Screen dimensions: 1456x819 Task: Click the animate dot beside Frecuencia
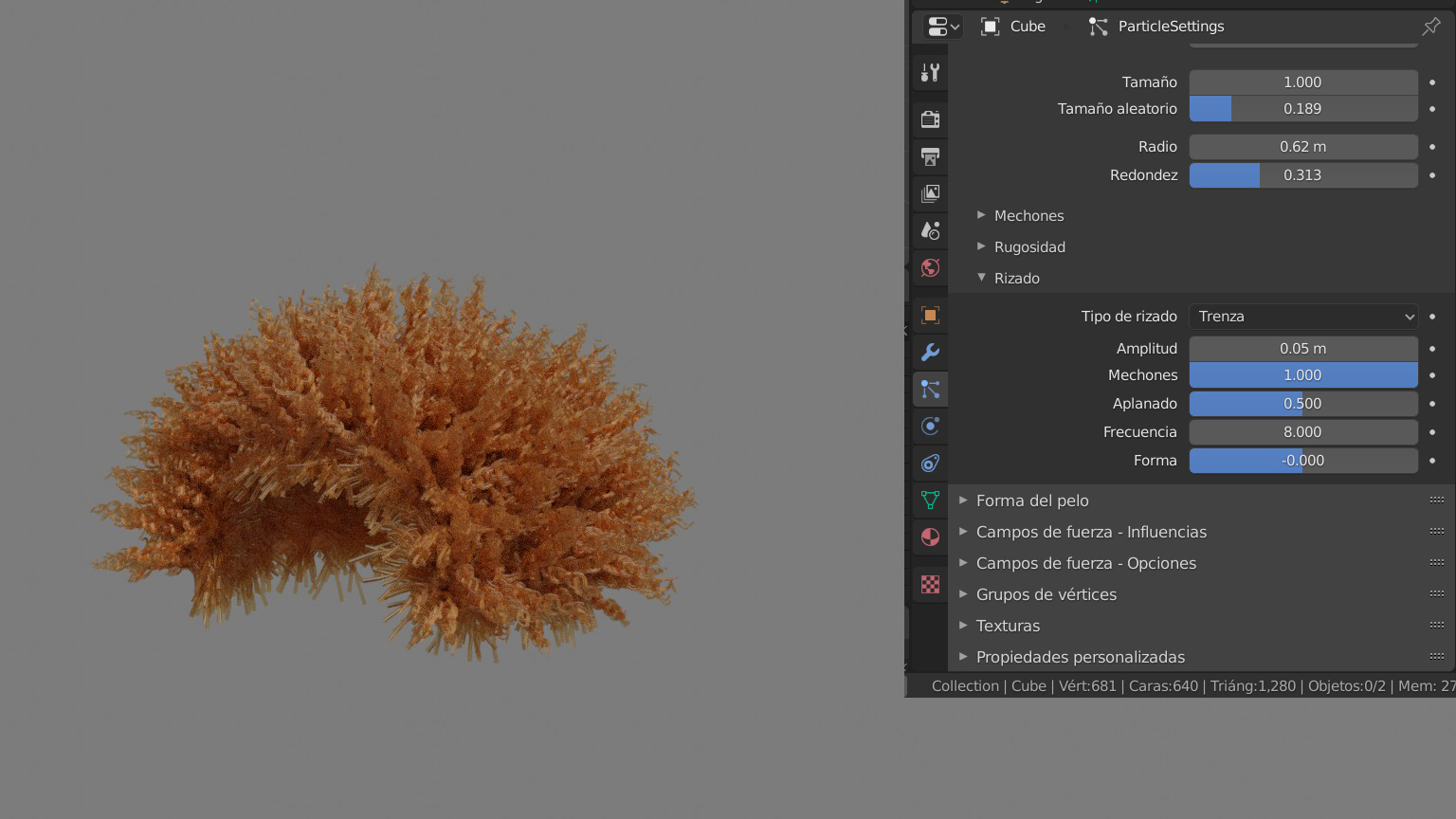(x=1432, y=432)
